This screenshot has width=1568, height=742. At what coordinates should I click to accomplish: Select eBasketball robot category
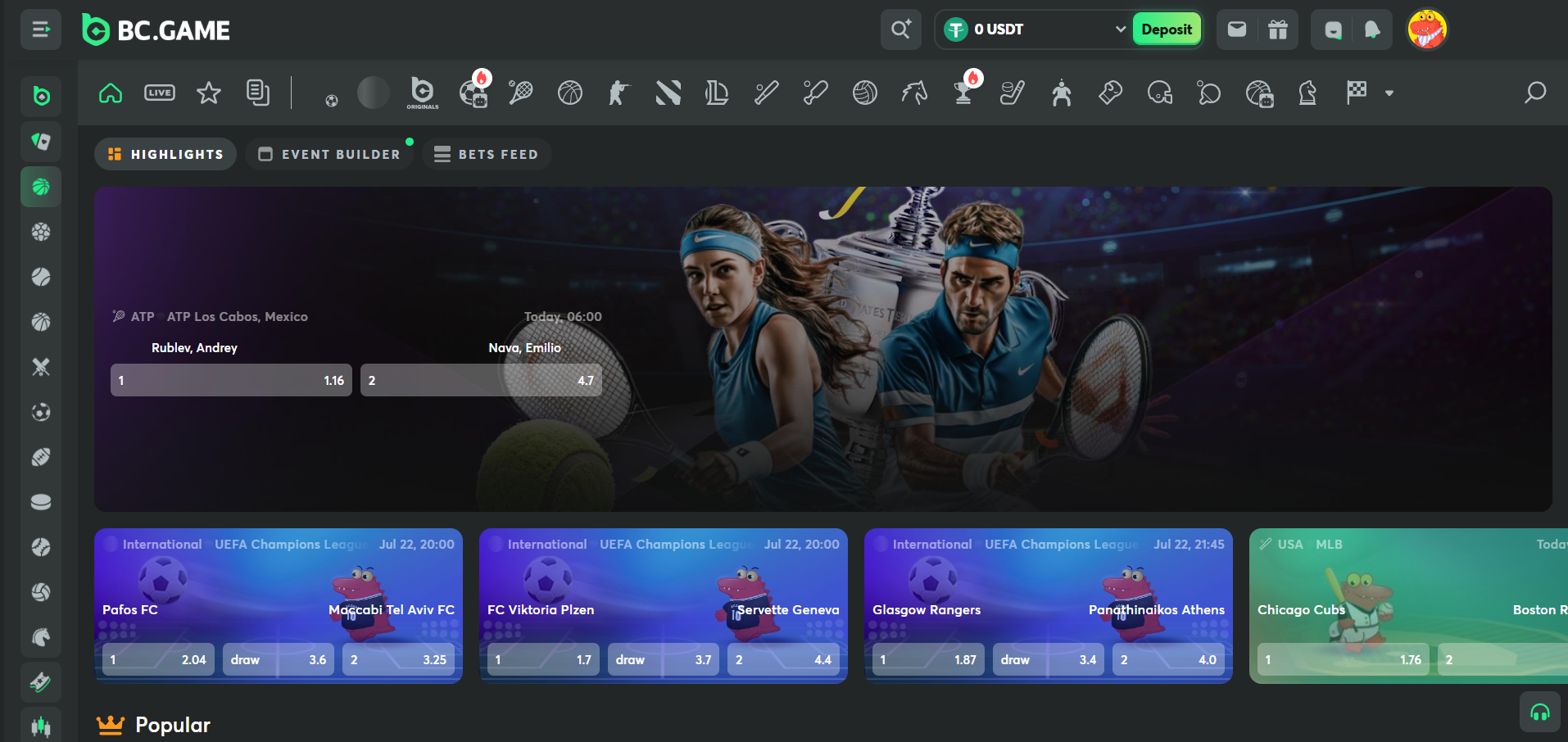(x=1259, y=93)
